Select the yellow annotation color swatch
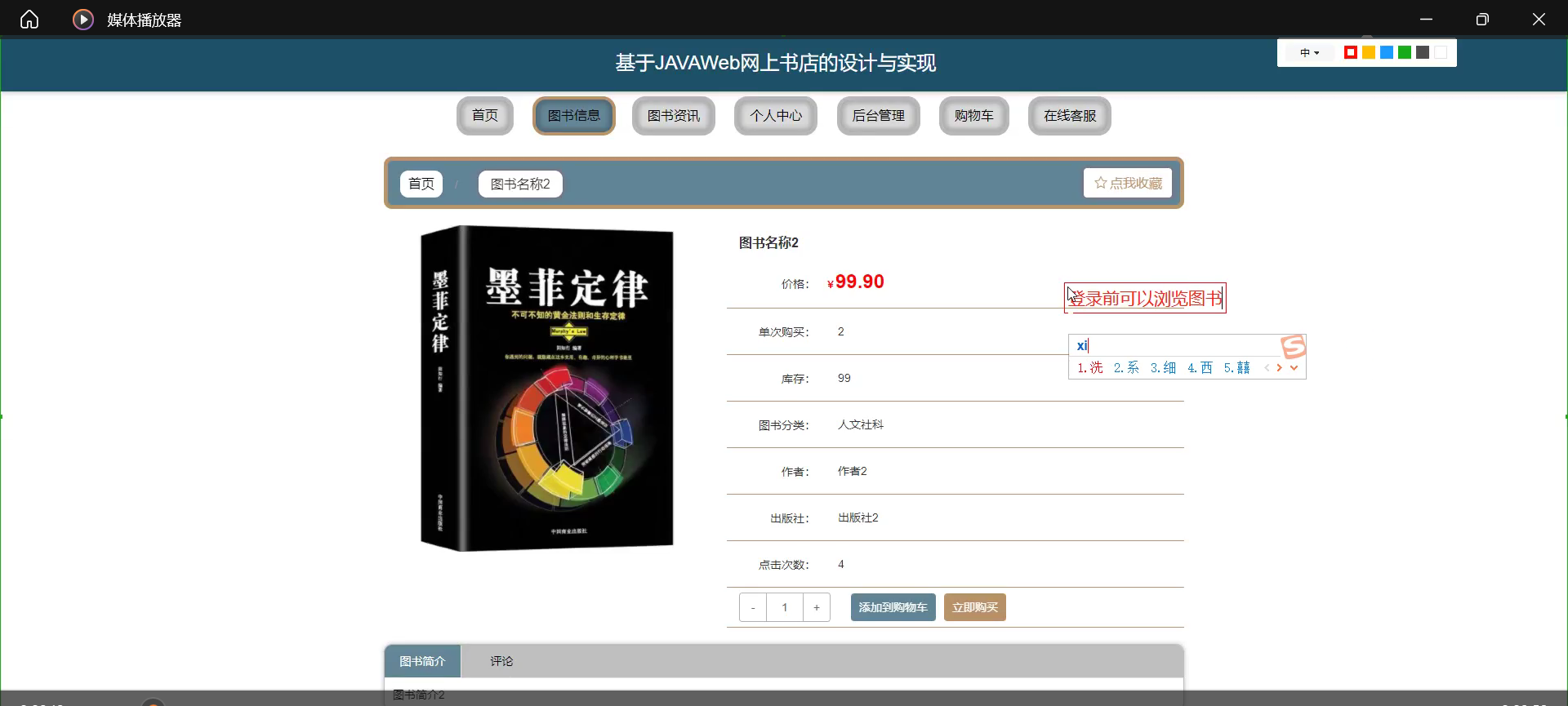Screen dimensions: 1568x706 [1369, 52]
